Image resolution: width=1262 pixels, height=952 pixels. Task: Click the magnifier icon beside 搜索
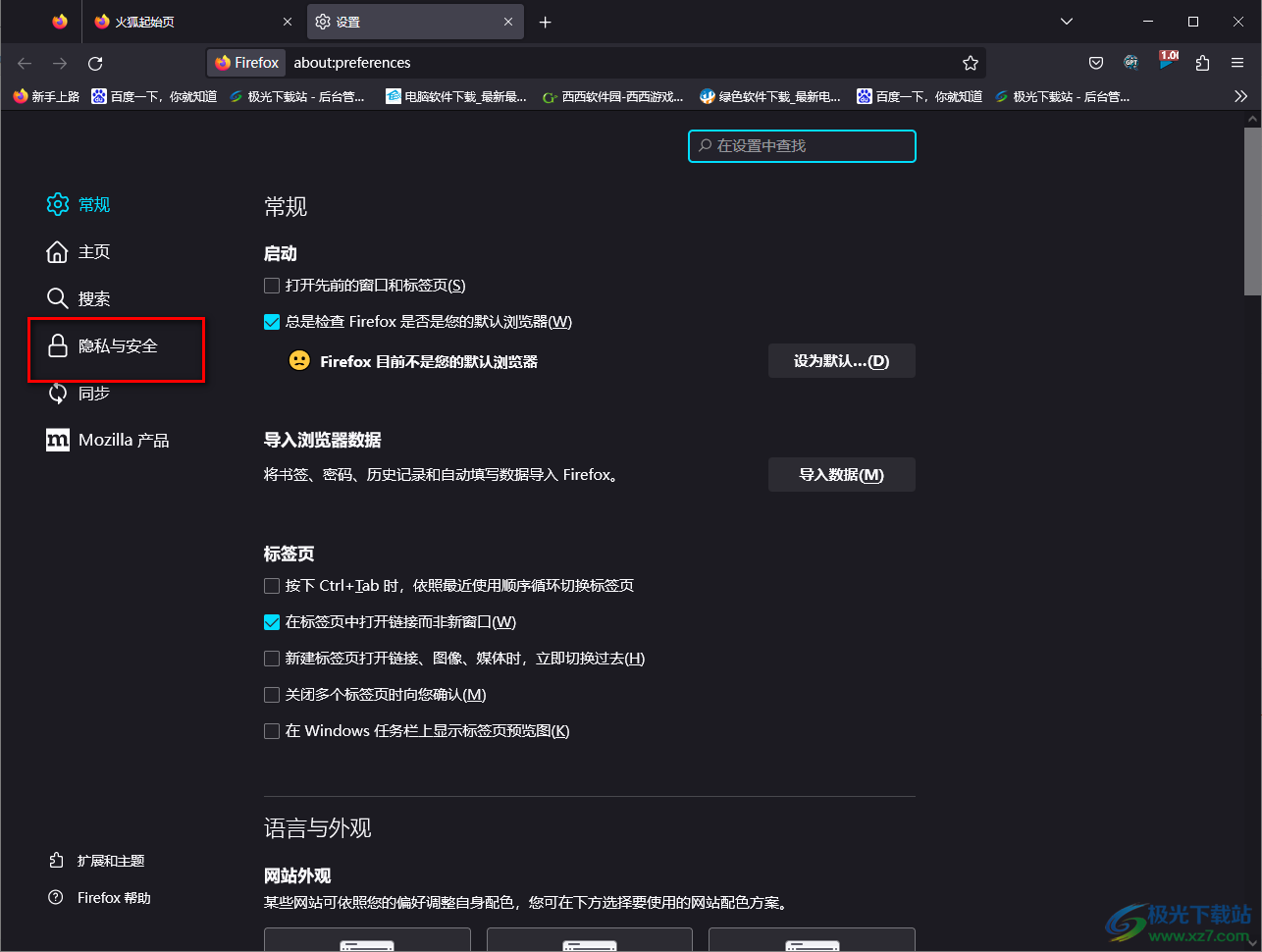58,298
